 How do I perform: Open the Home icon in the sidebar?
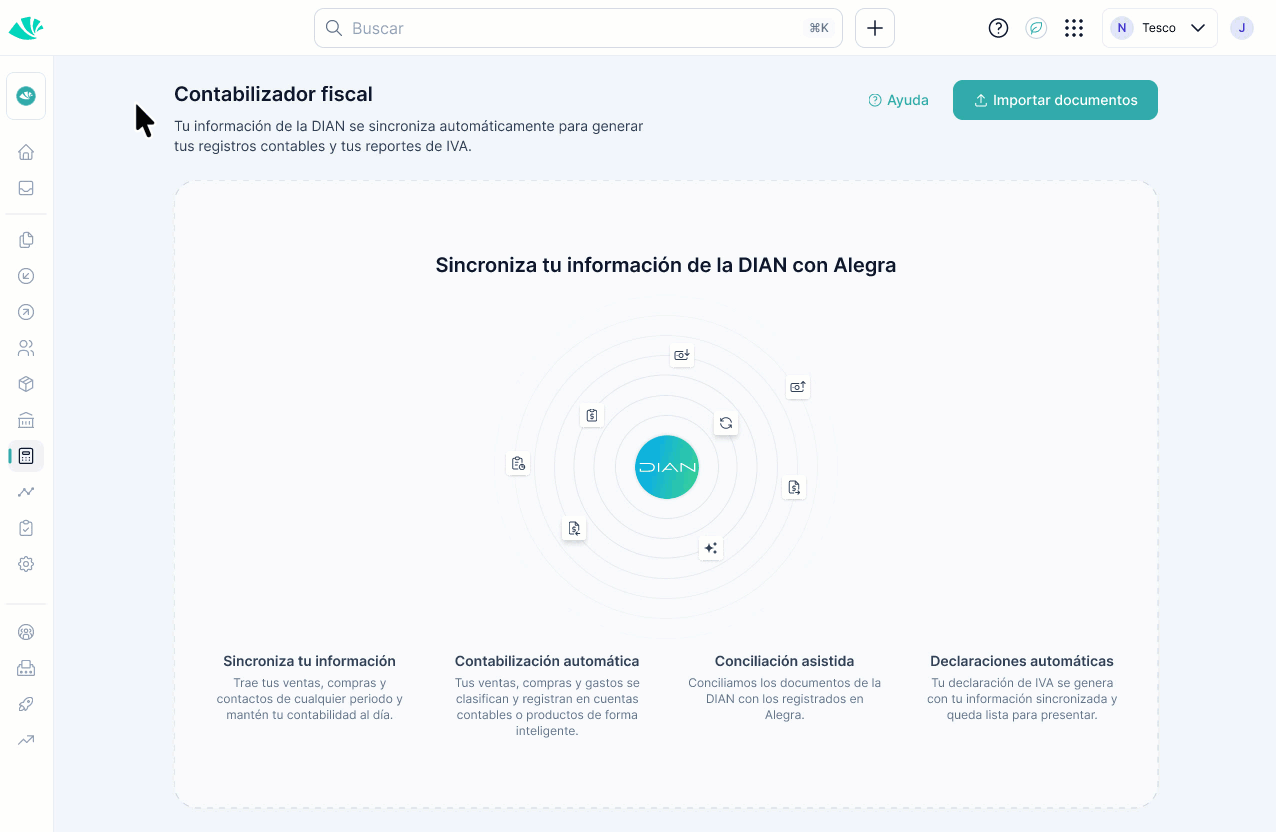tap(26, 152)
